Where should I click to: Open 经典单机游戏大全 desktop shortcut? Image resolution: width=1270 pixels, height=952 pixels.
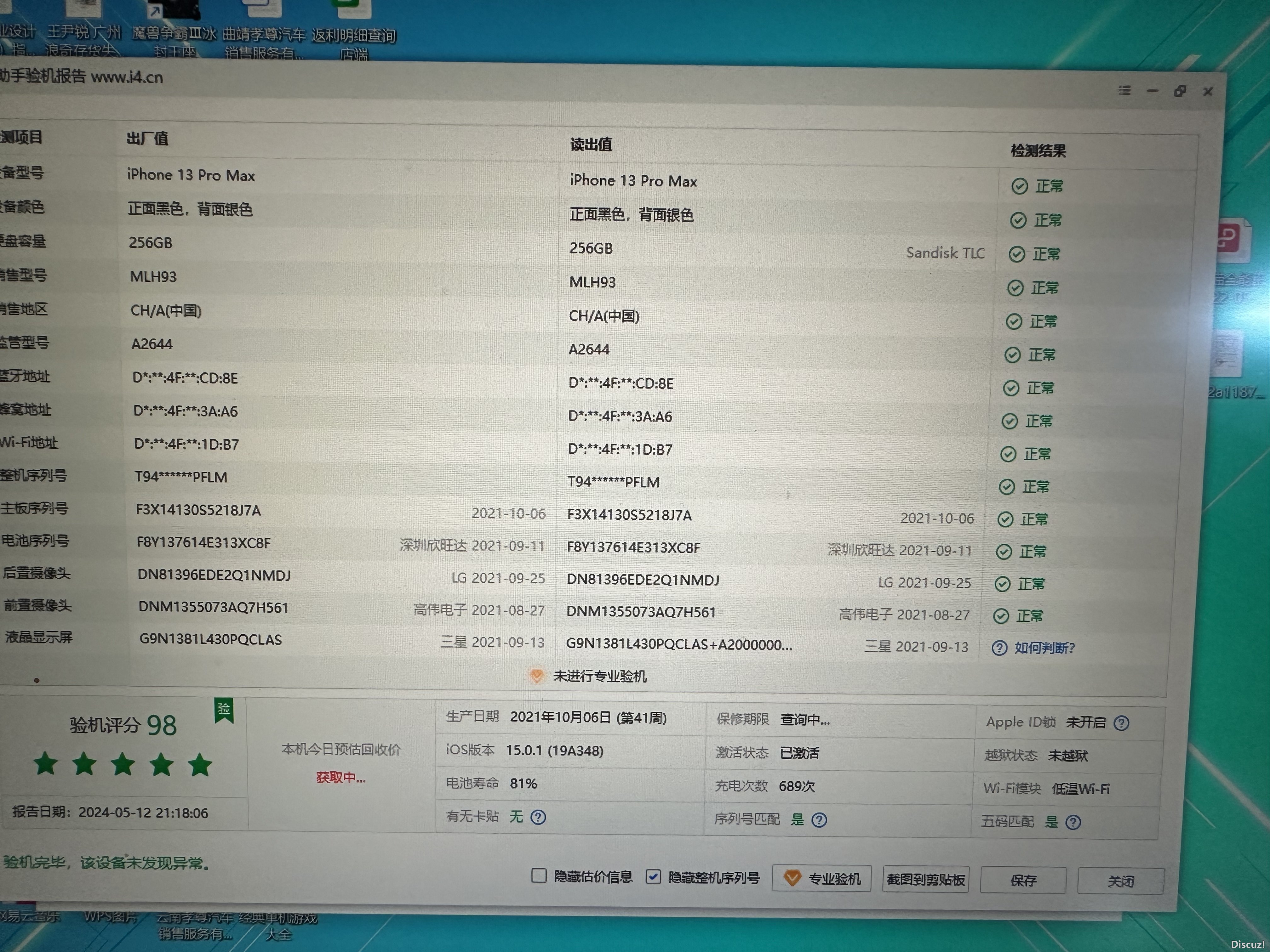point(278,926)
